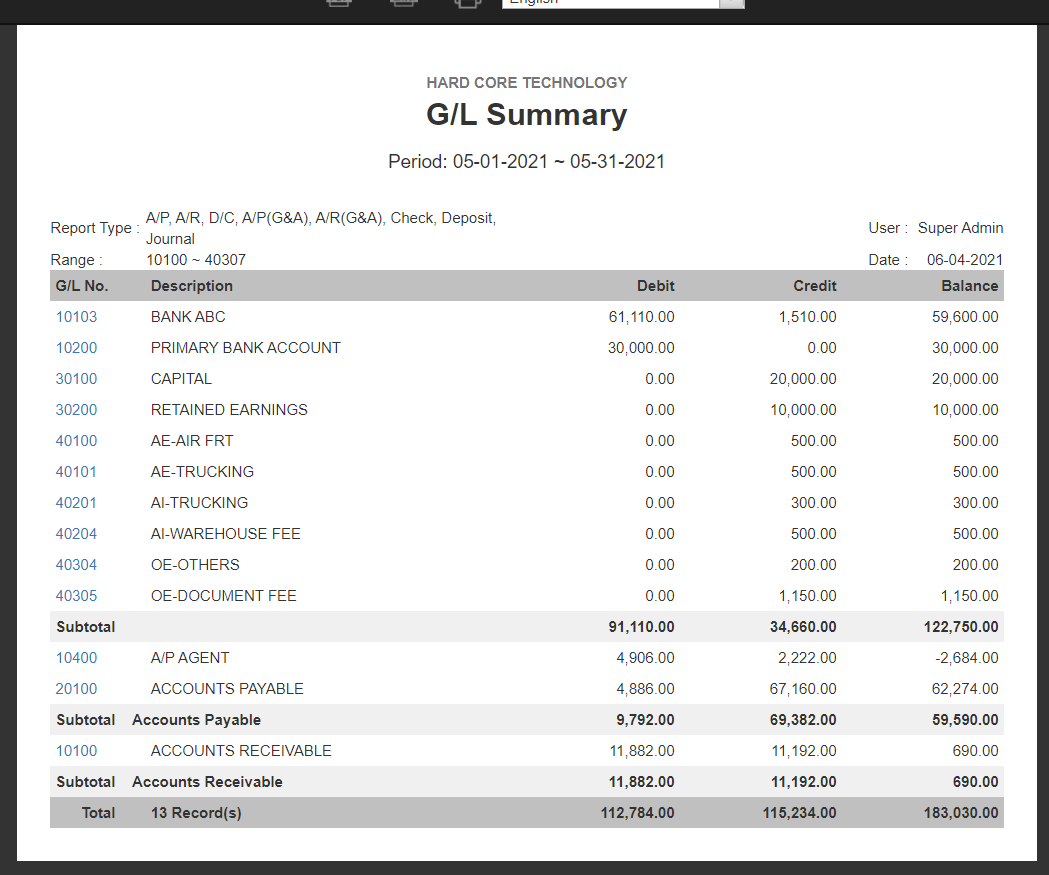
Task: Click Accounts Payable subtotal balance 59,590.00
Action: click(x=965, y=720)
